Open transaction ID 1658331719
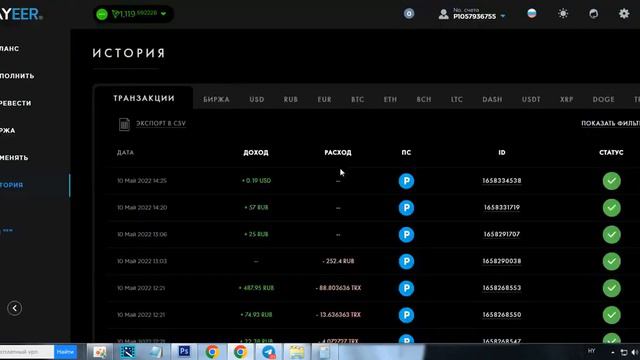 click(502, 207)
